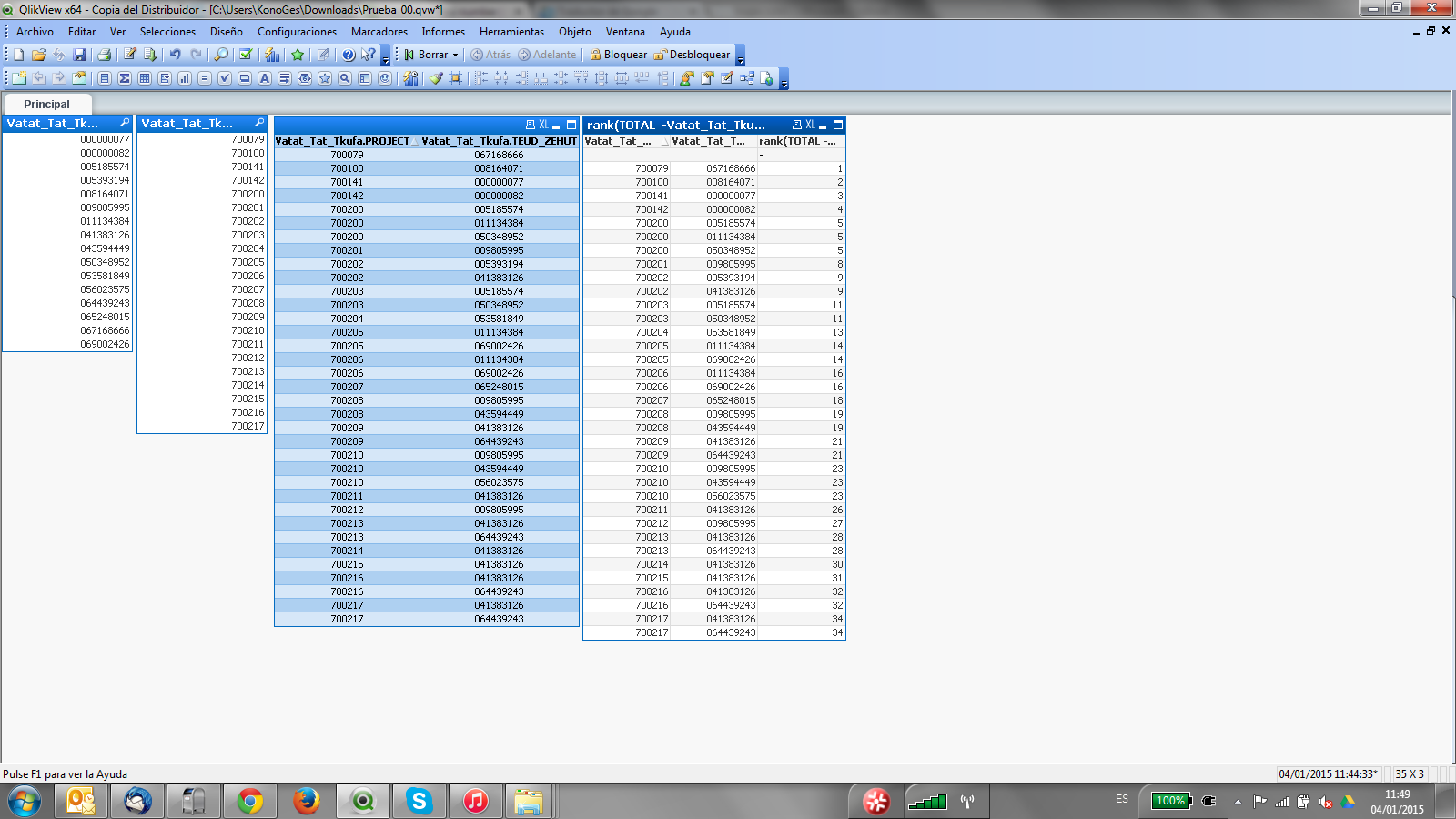
Task: Open the Help question mark icon
Action: pos(349,55)
